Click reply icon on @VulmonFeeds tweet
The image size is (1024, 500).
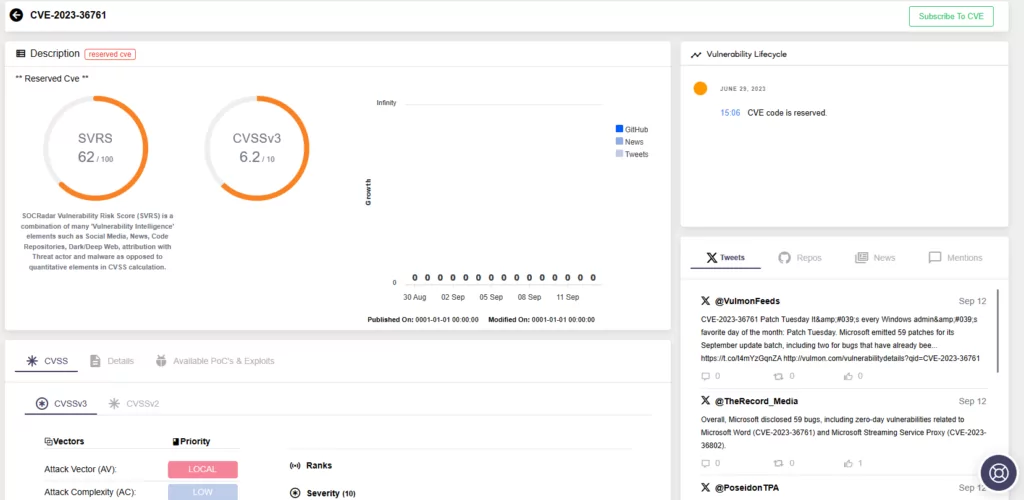click(705, 376)
